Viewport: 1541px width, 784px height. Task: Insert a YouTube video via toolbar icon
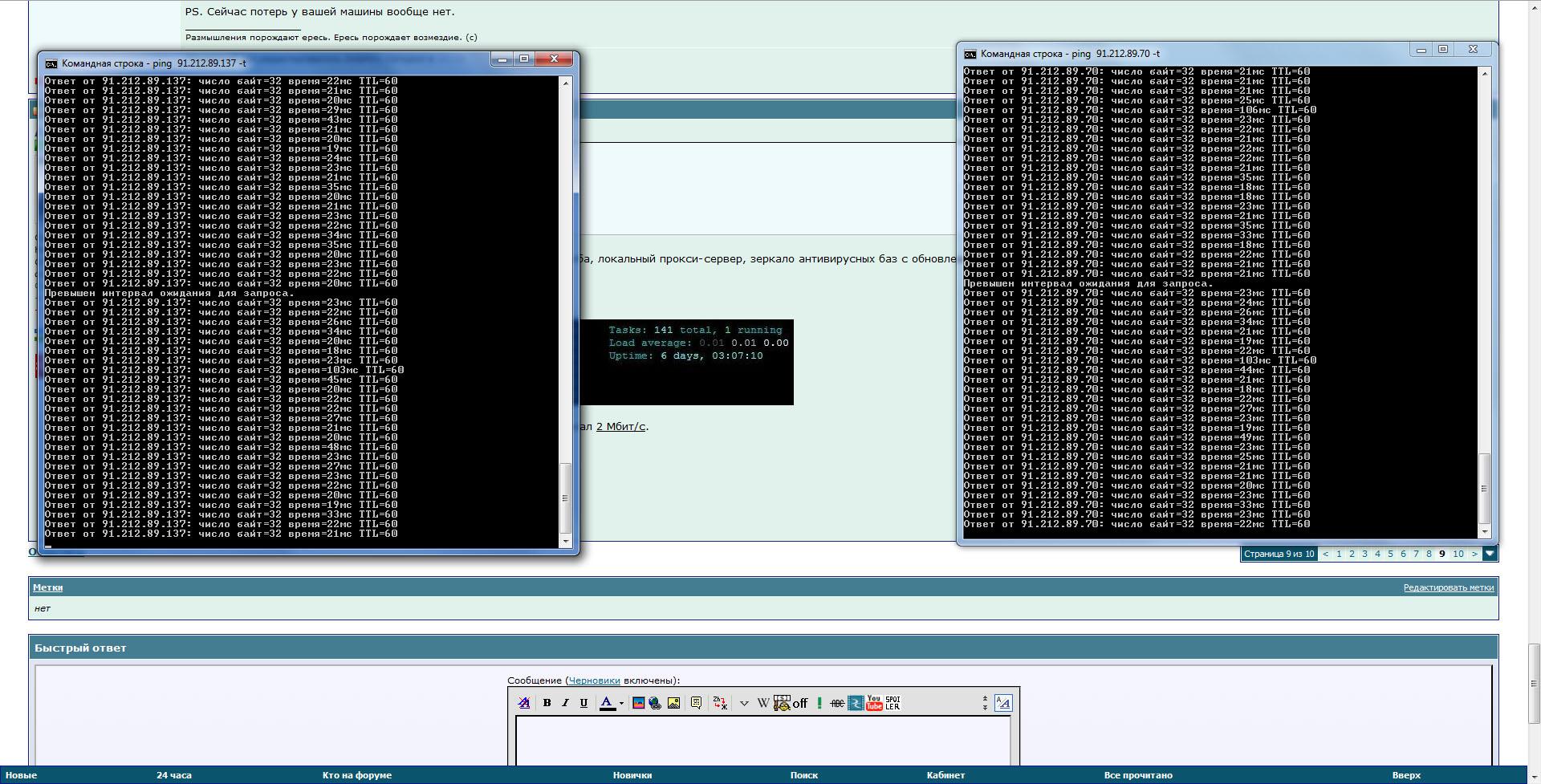point(874,703)
